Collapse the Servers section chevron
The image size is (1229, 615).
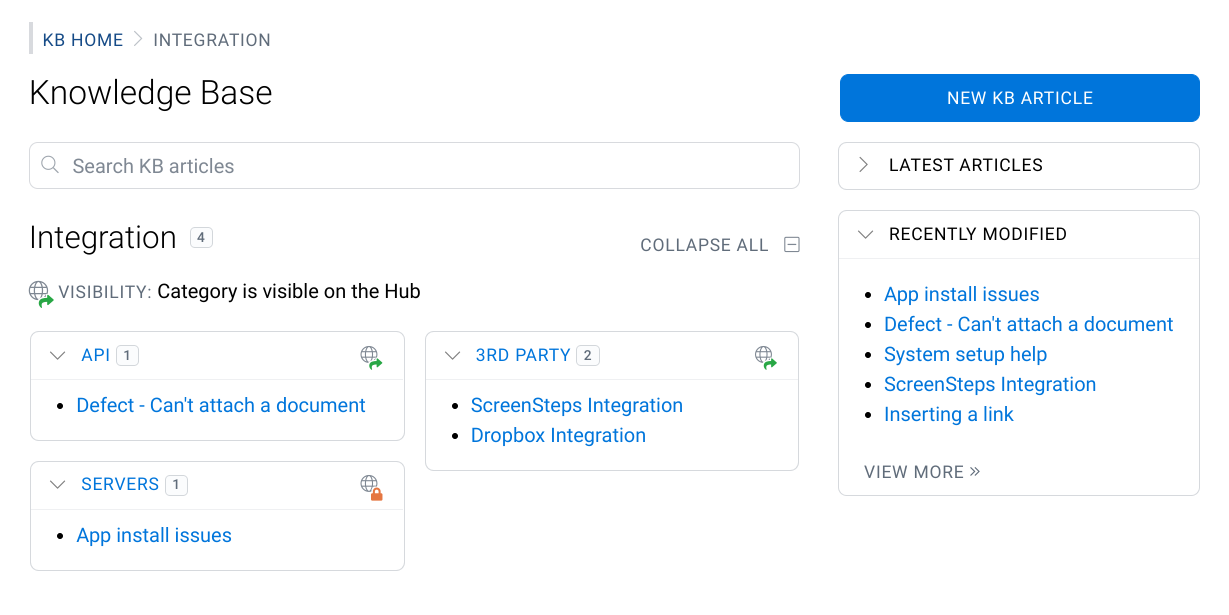(x=58, y=485)
